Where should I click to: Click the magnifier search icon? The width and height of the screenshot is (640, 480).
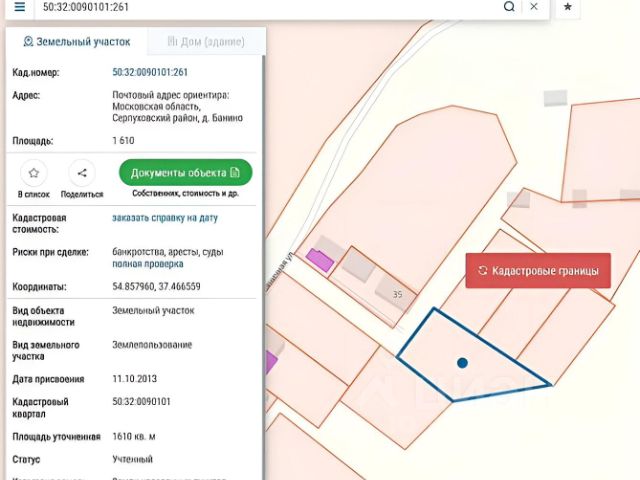coord(509,7)
